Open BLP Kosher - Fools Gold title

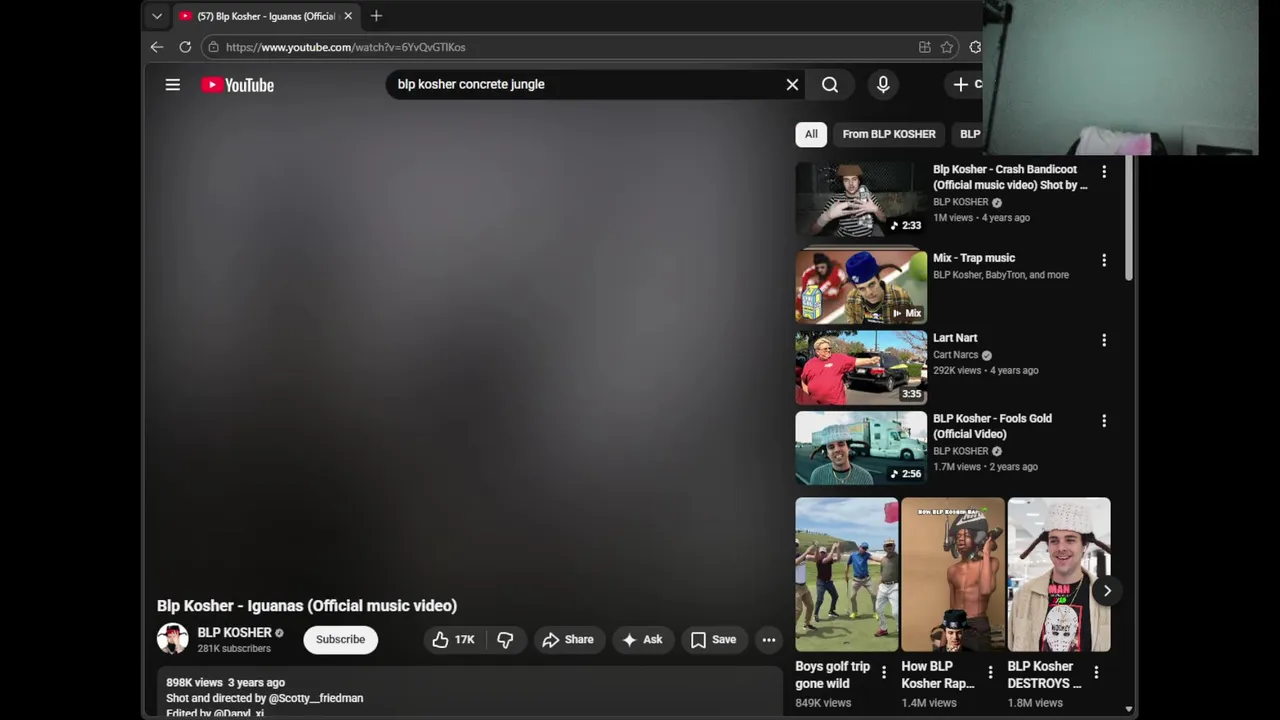[x=992, y=426]
